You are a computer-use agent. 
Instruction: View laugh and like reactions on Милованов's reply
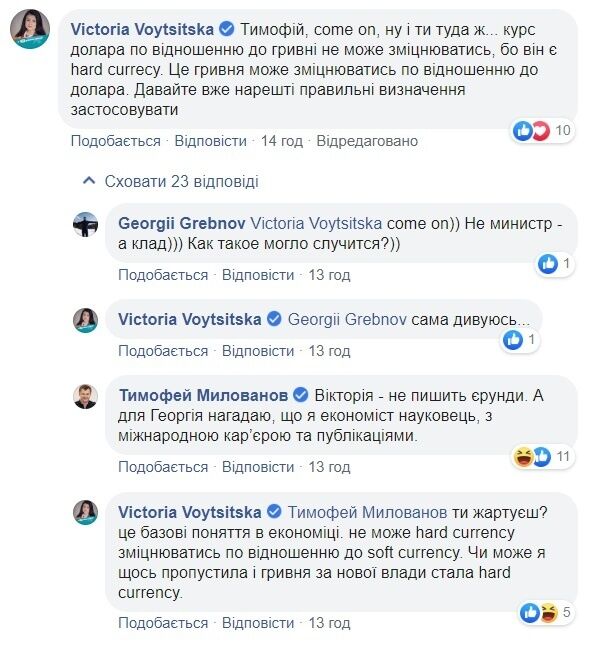point(534,456)
